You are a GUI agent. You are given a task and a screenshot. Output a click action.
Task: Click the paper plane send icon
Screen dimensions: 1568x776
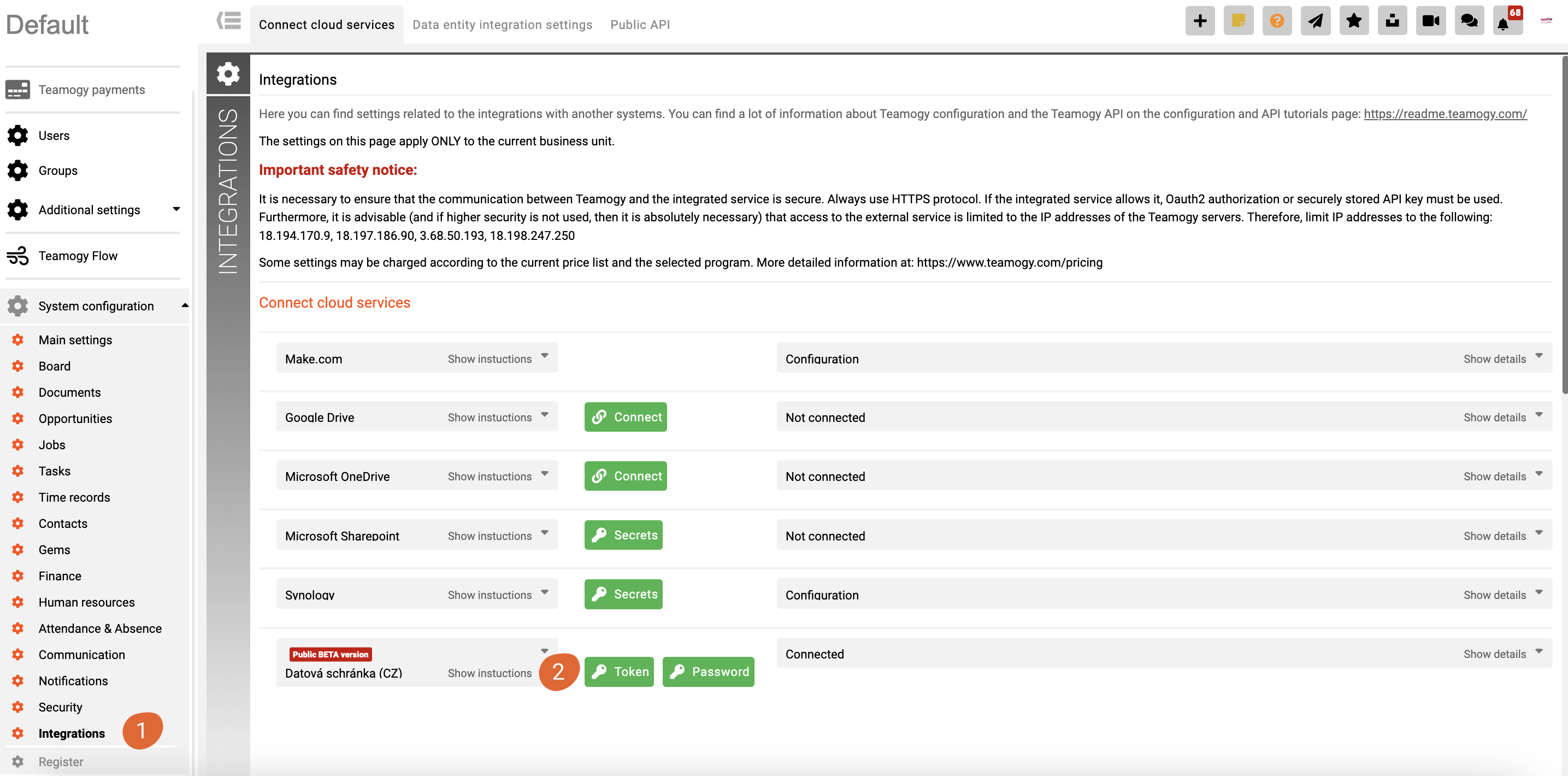click(x=1316, y=21)
